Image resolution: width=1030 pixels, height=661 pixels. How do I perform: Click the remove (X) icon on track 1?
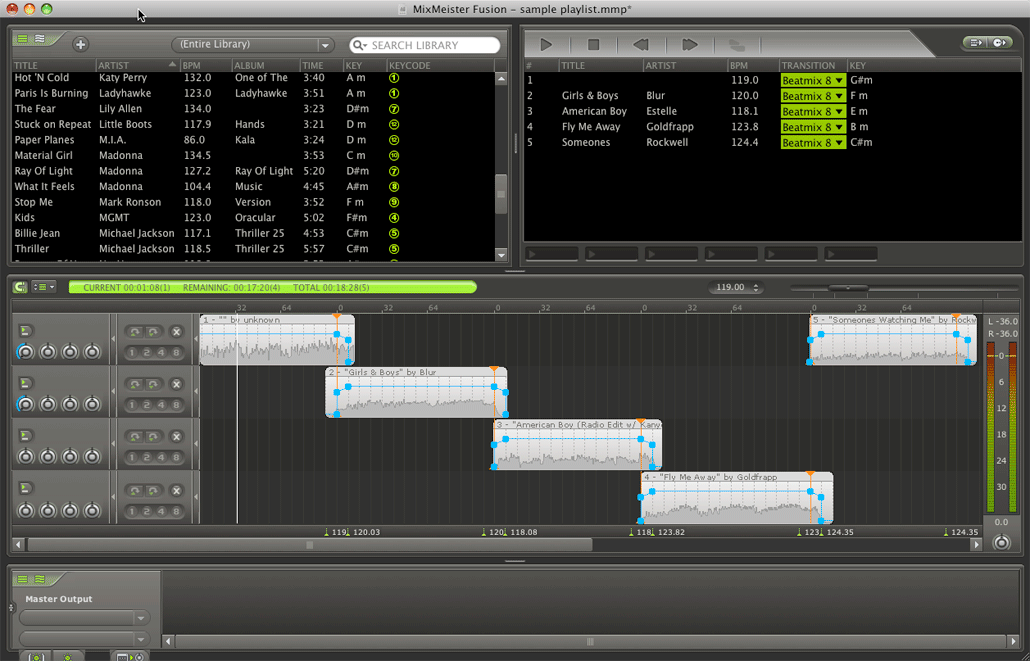click(x=176, y=332)
